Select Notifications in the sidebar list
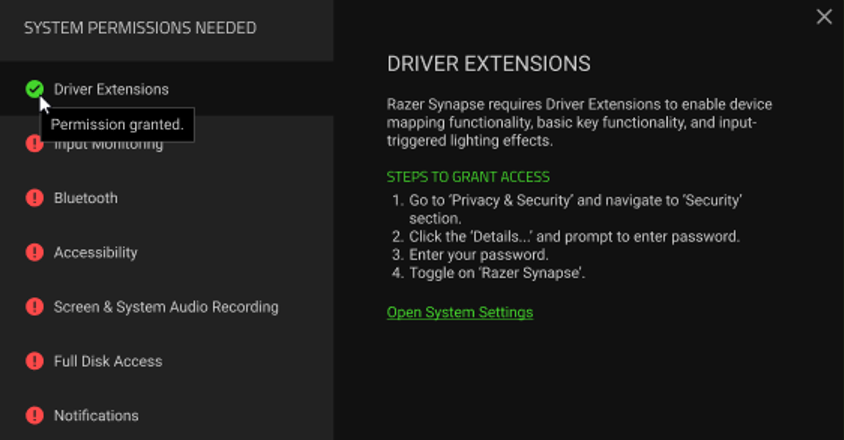 [x=96, y=415]
